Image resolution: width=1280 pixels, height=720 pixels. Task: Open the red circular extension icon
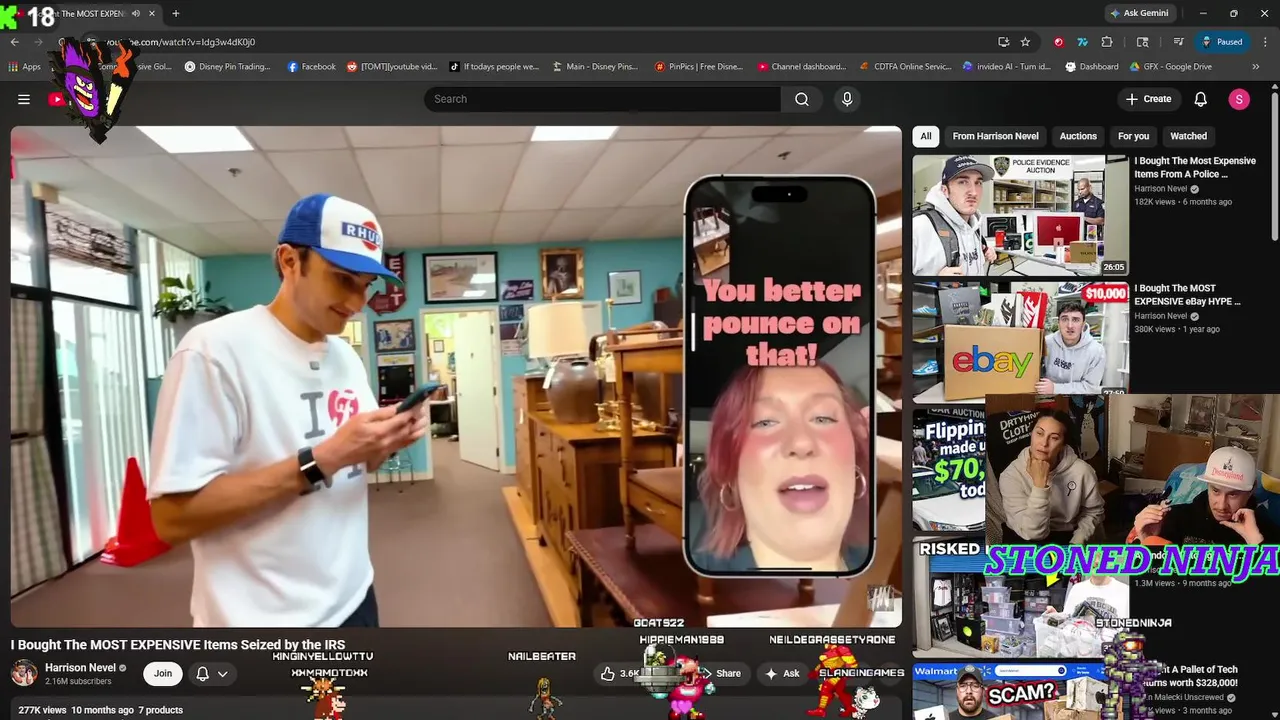coord(1058,42)
